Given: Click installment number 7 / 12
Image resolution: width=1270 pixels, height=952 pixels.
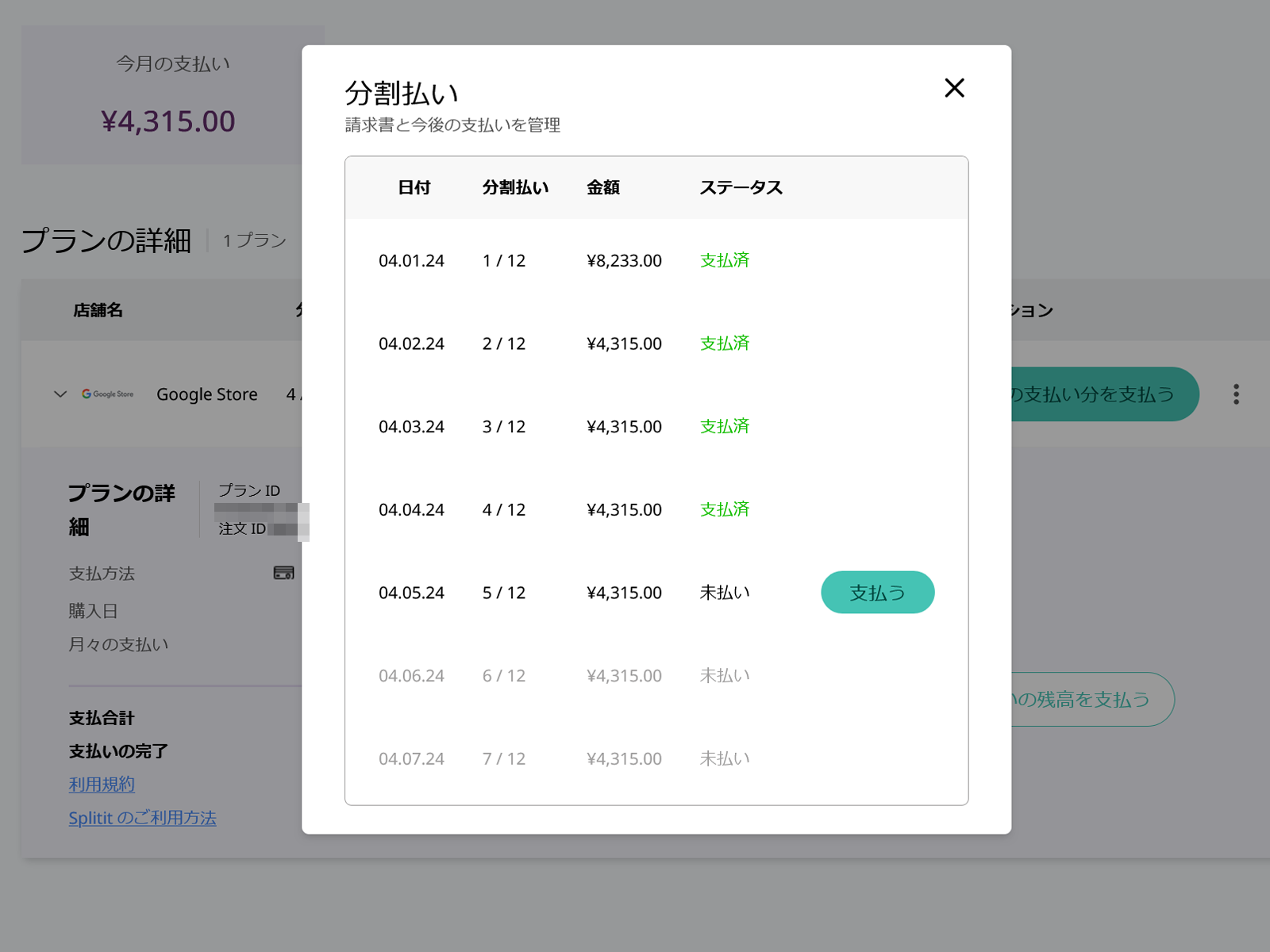Looking at the screenshot, I should (504, 759).
